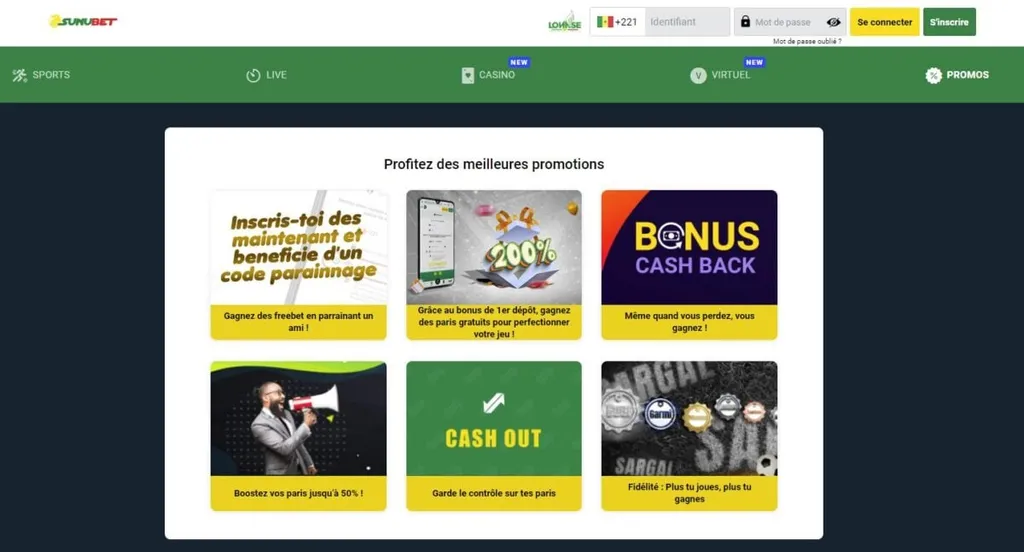The height and width of the screenshot is (552, 1024).
Task: Click the Promos percent badge icon
Action: tap(933, 75)
